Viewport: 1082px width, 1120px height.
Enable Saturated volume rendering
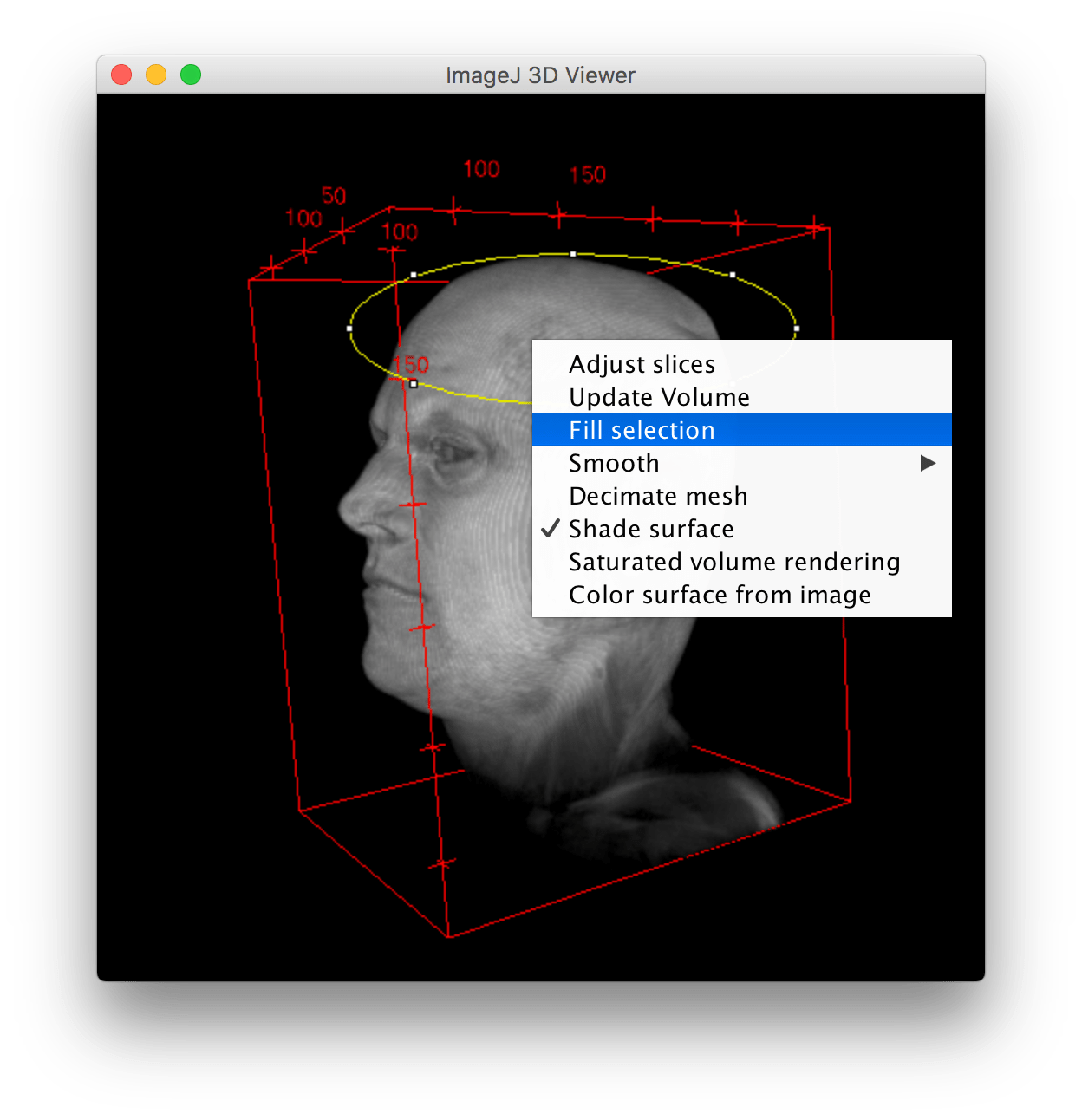tap(741, 561)
